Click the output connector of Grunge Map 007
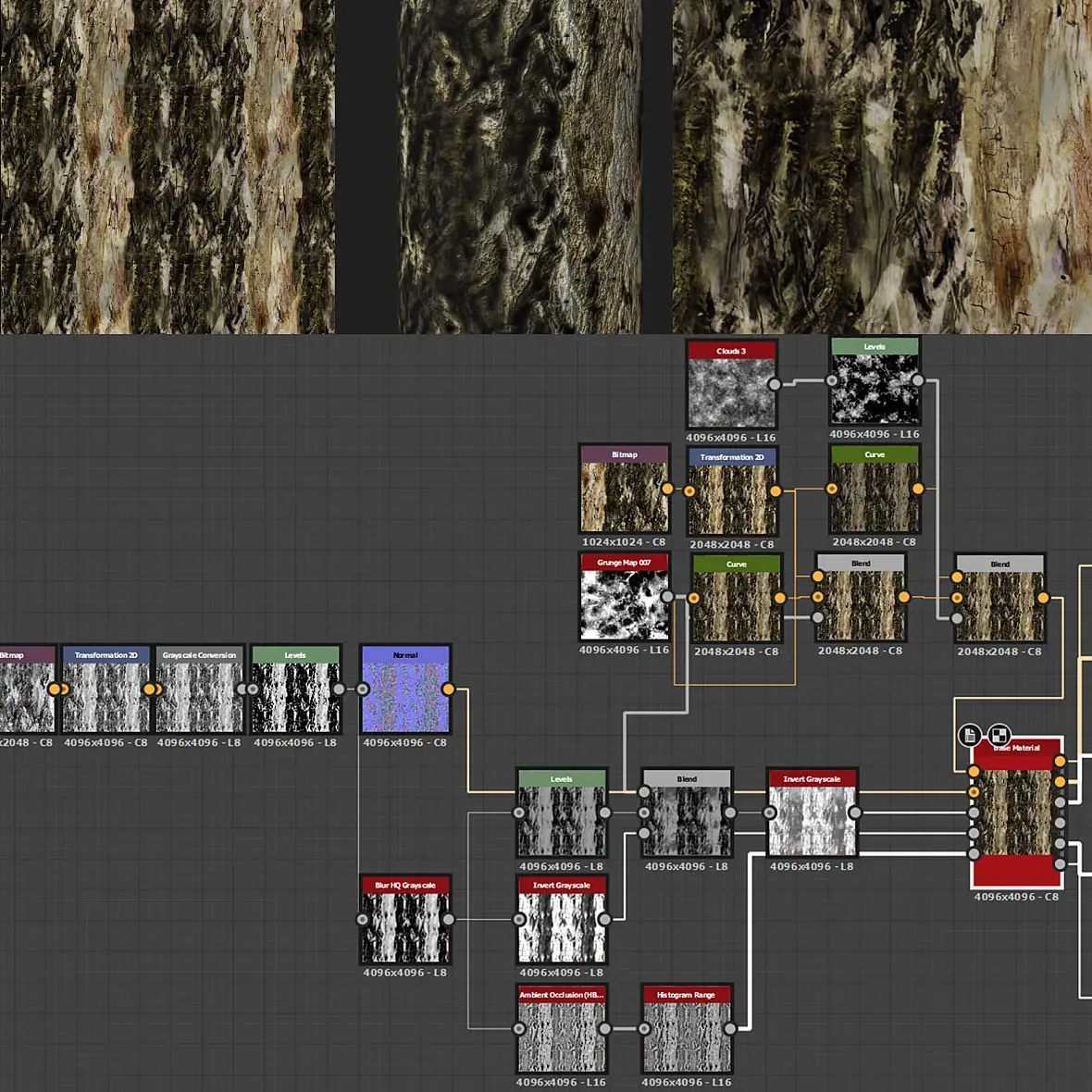 [x=667, y=596]
